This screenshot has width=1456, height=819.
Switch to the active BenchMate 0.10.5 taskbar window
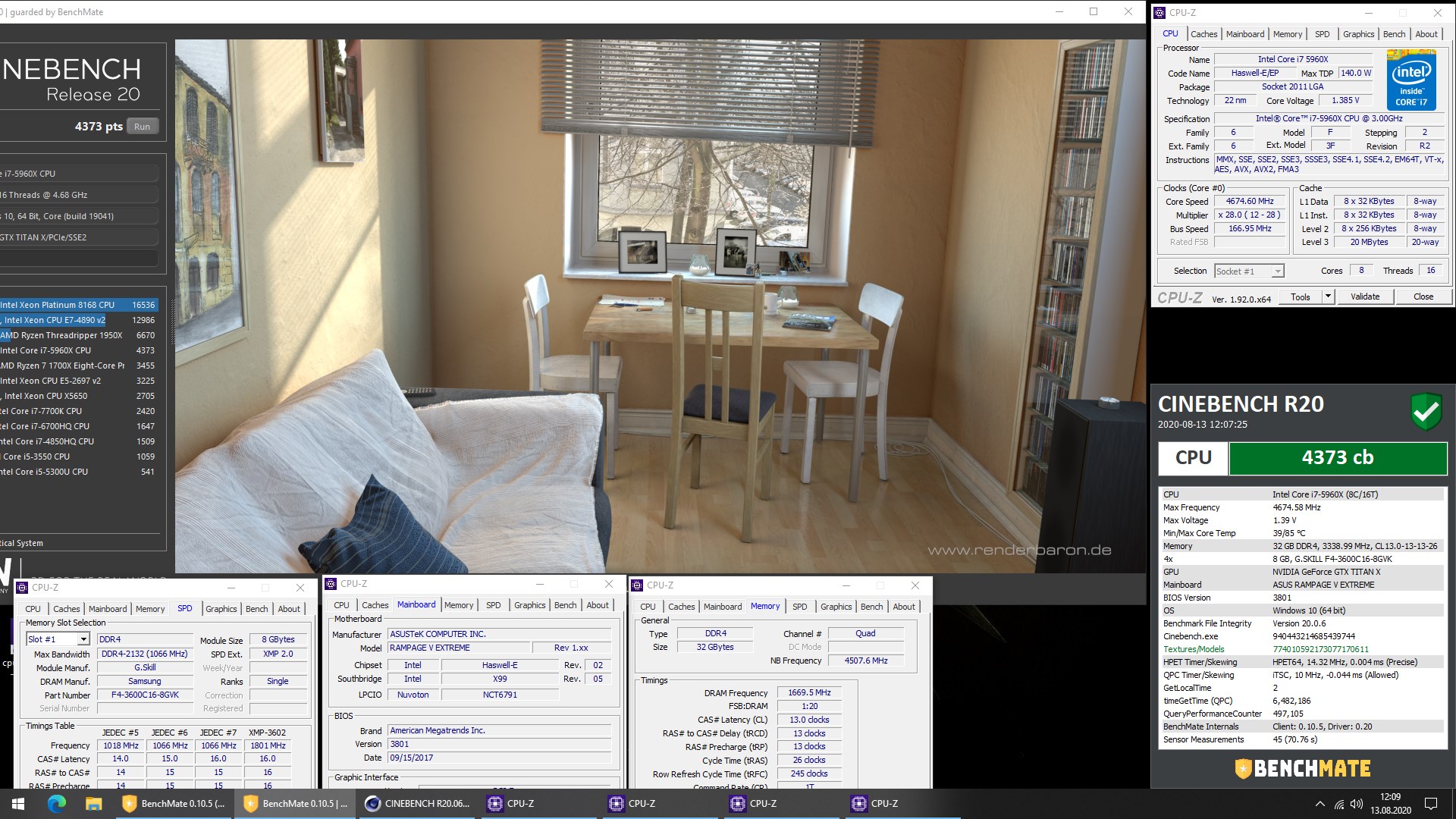[x=296, y=804]
